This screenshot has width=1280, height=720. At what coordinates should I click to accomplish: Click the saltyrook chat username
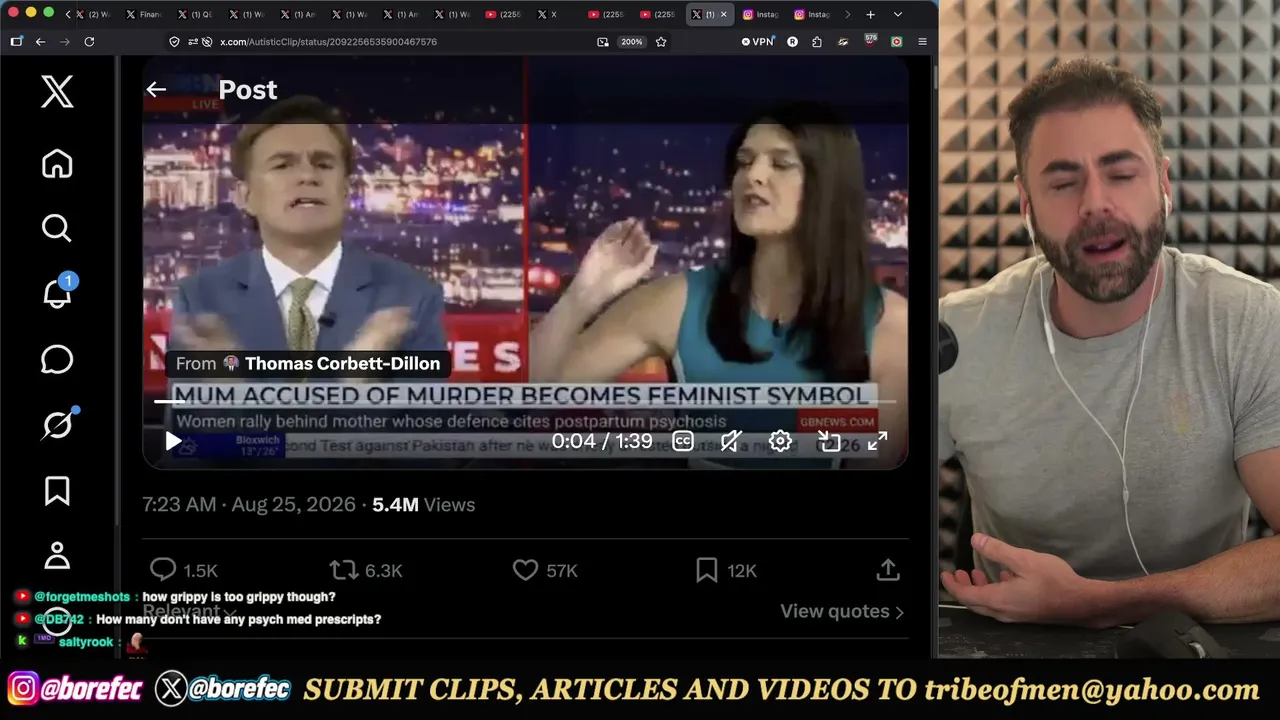tap(86, 642)
